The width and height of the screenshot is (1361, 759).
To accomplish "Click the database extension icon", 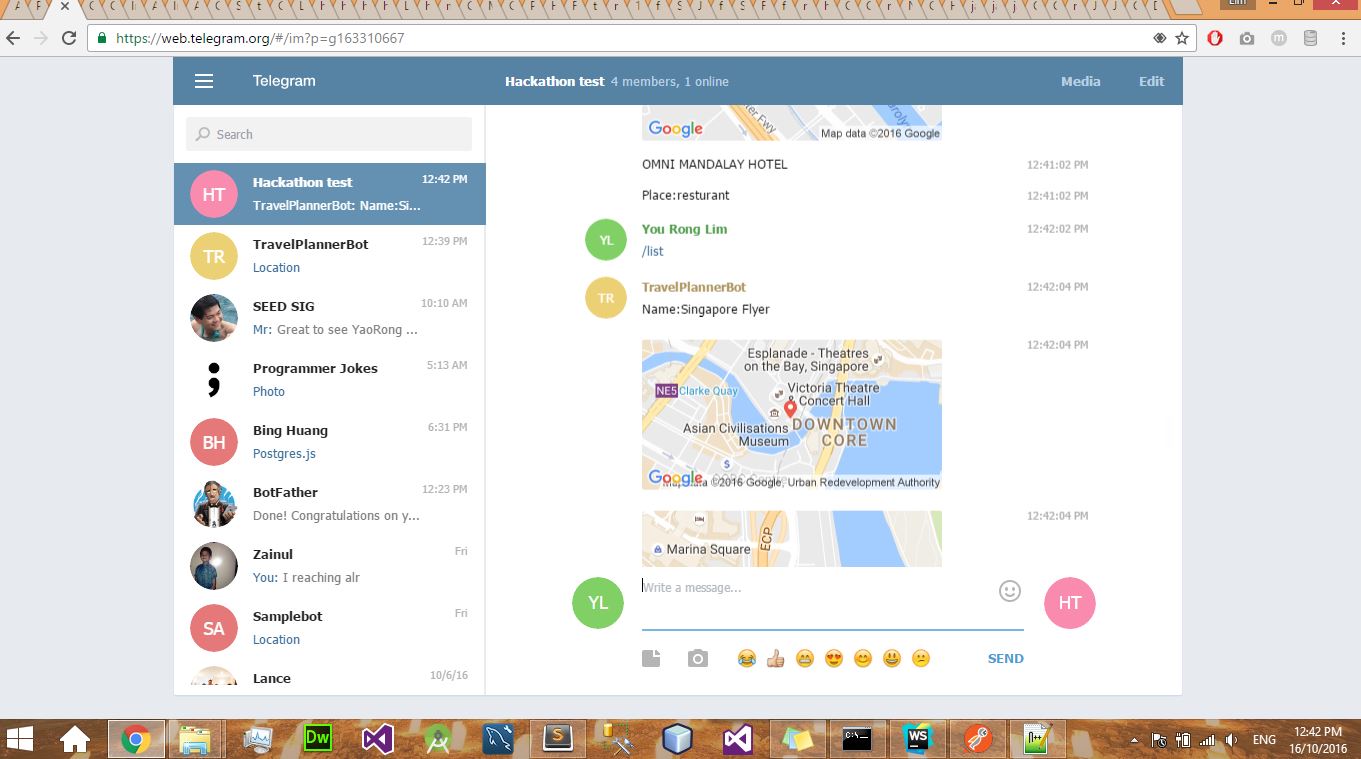I will [x=1311, y=38].
